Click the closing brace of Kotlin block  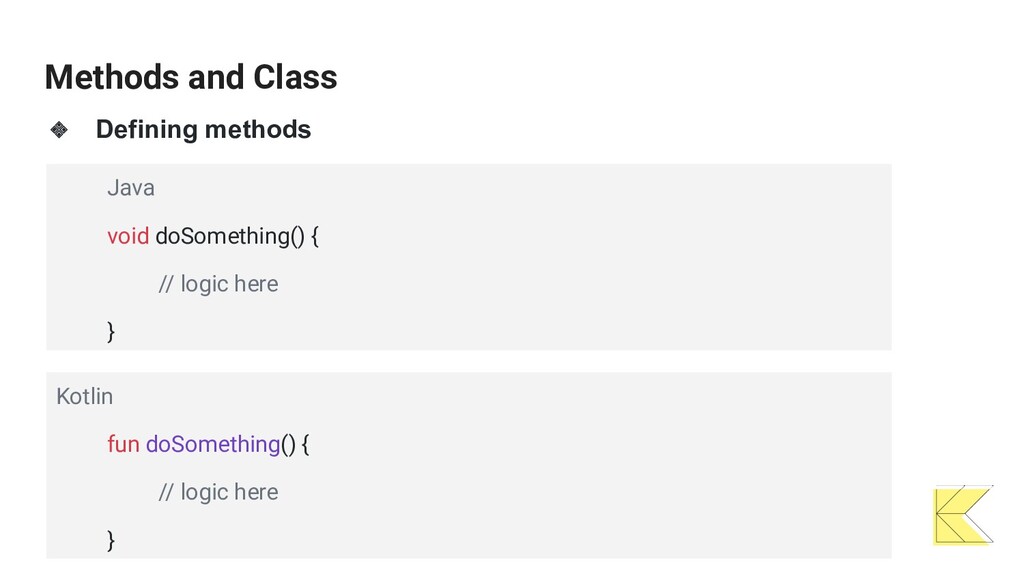click(111, 540)
